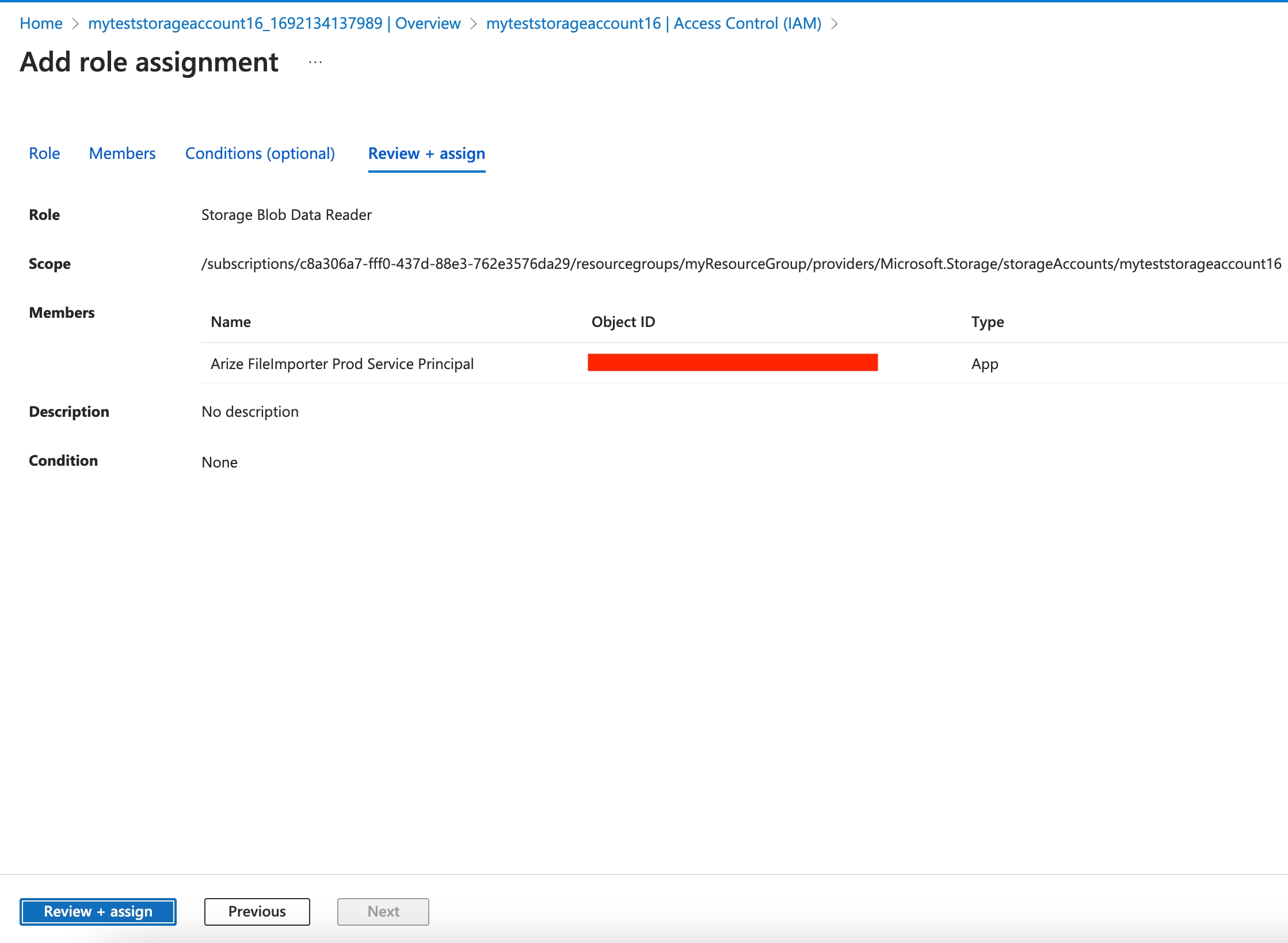The width and height of the screenshot is (1288, 943).
Task: Go to Access Control (IAM) breadcrumb
Action: pyautogui.click(x=653, y=24)
